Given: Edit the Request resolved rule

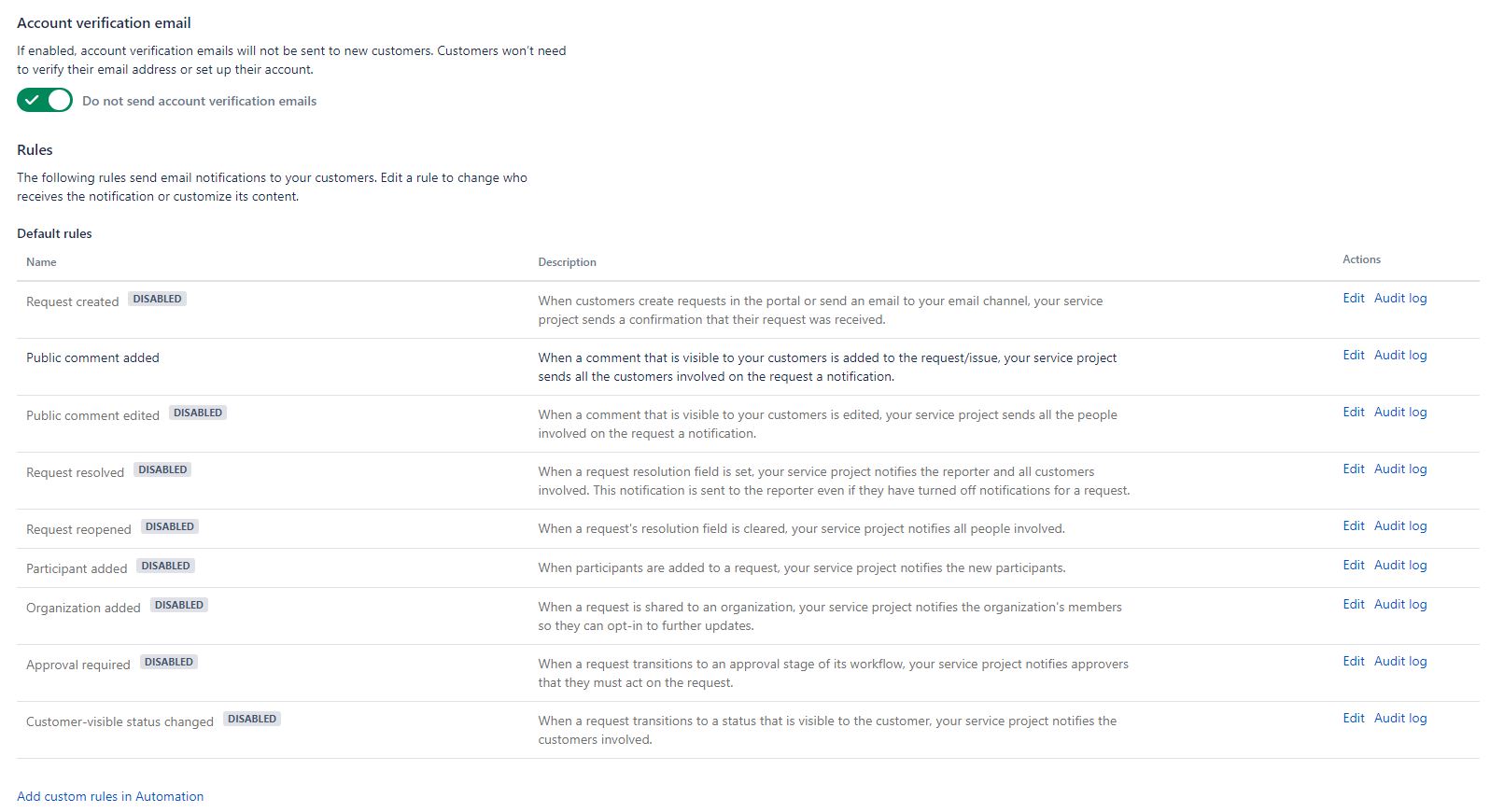Looking at the screenshot, I should [1354, 469].
